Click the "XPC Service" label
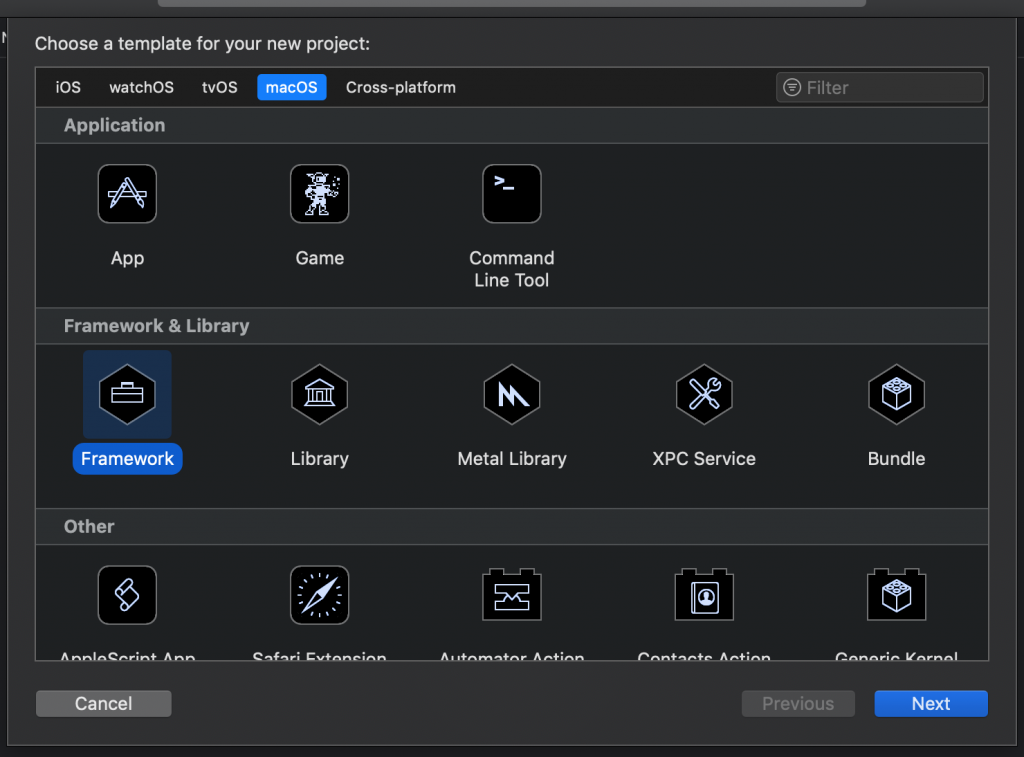Image resolution: width=1024 pixels, height=757 pixels. [x=704, y=459]
